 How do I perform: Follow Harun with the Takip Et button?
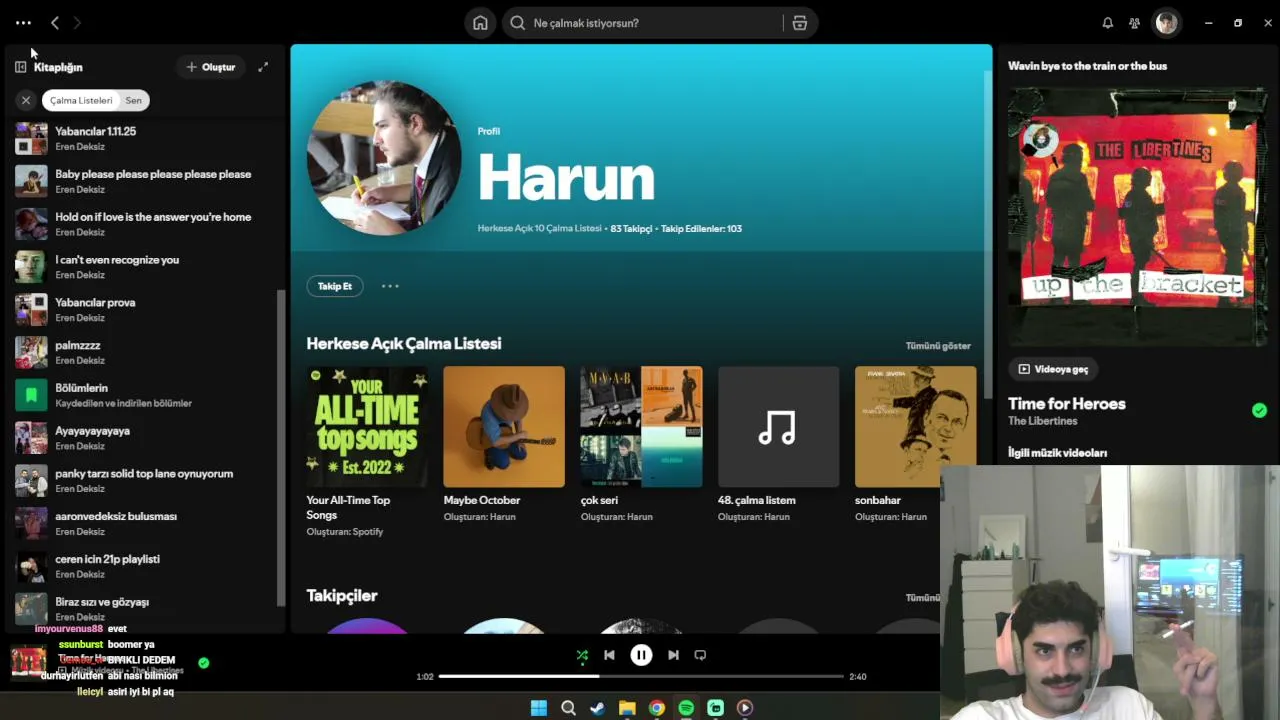(335, 286)
